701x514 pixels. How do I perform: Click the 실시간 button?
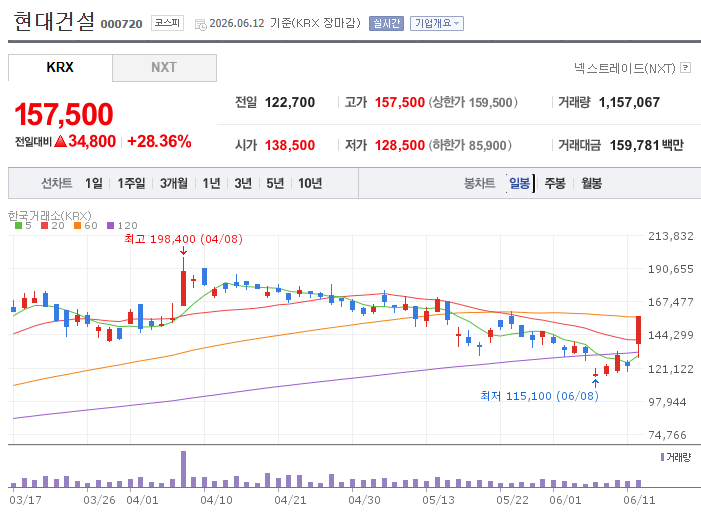point(386,23)
